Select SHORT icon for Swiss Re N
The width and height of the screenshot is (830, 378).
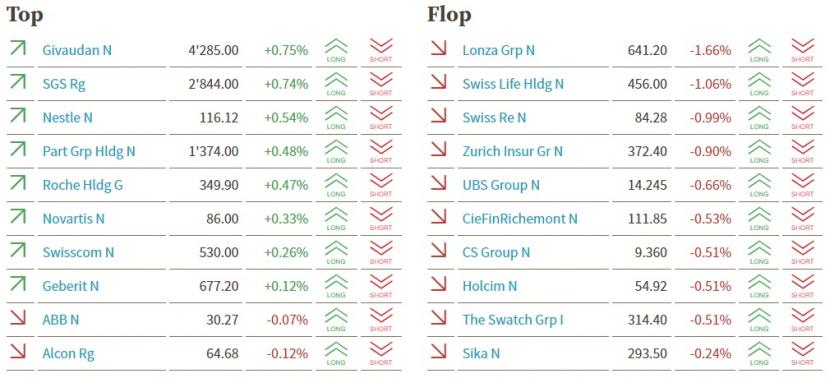coord(802,118)
